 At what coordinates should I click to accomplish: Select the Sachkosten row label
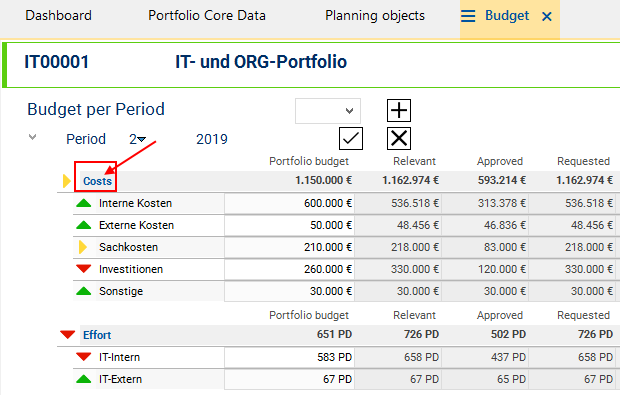click(x=129, y=247)
